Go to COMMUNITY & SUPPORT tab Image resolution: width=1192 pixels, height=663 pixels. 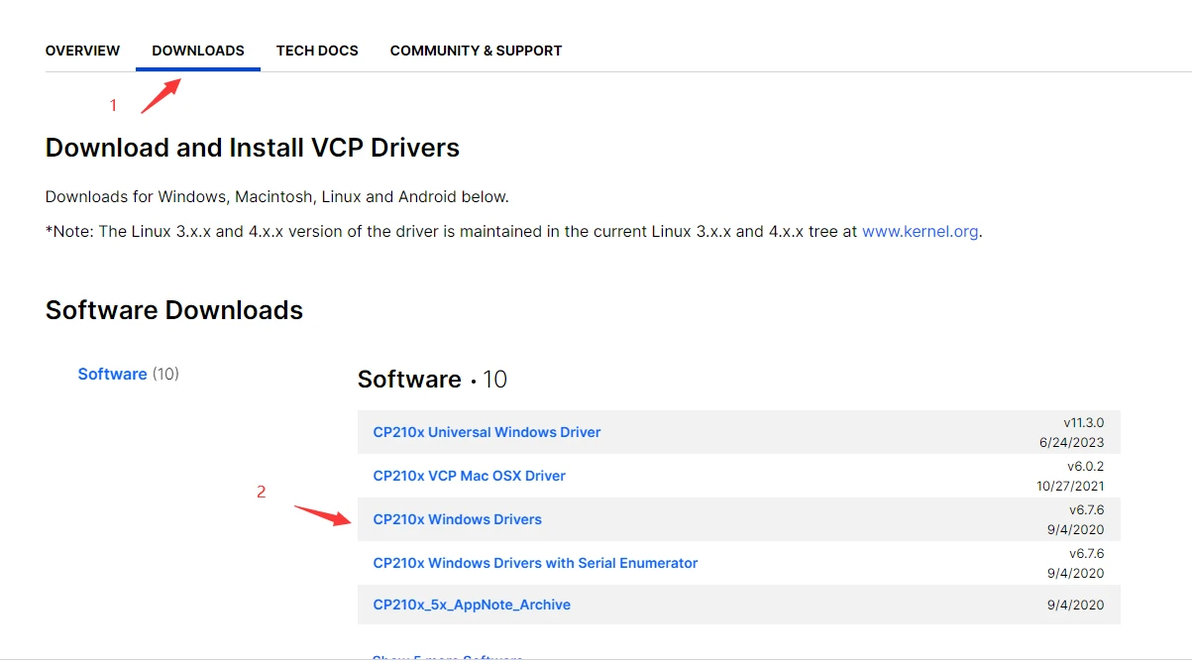click(x=476, y=50)
